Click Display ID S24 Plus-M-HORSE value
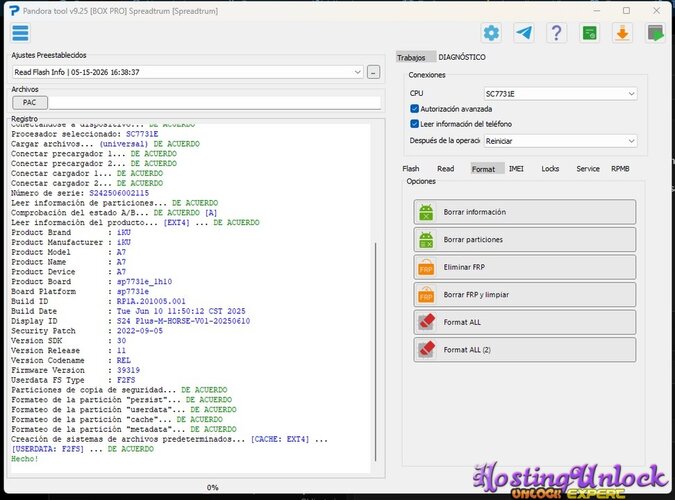 183,321
